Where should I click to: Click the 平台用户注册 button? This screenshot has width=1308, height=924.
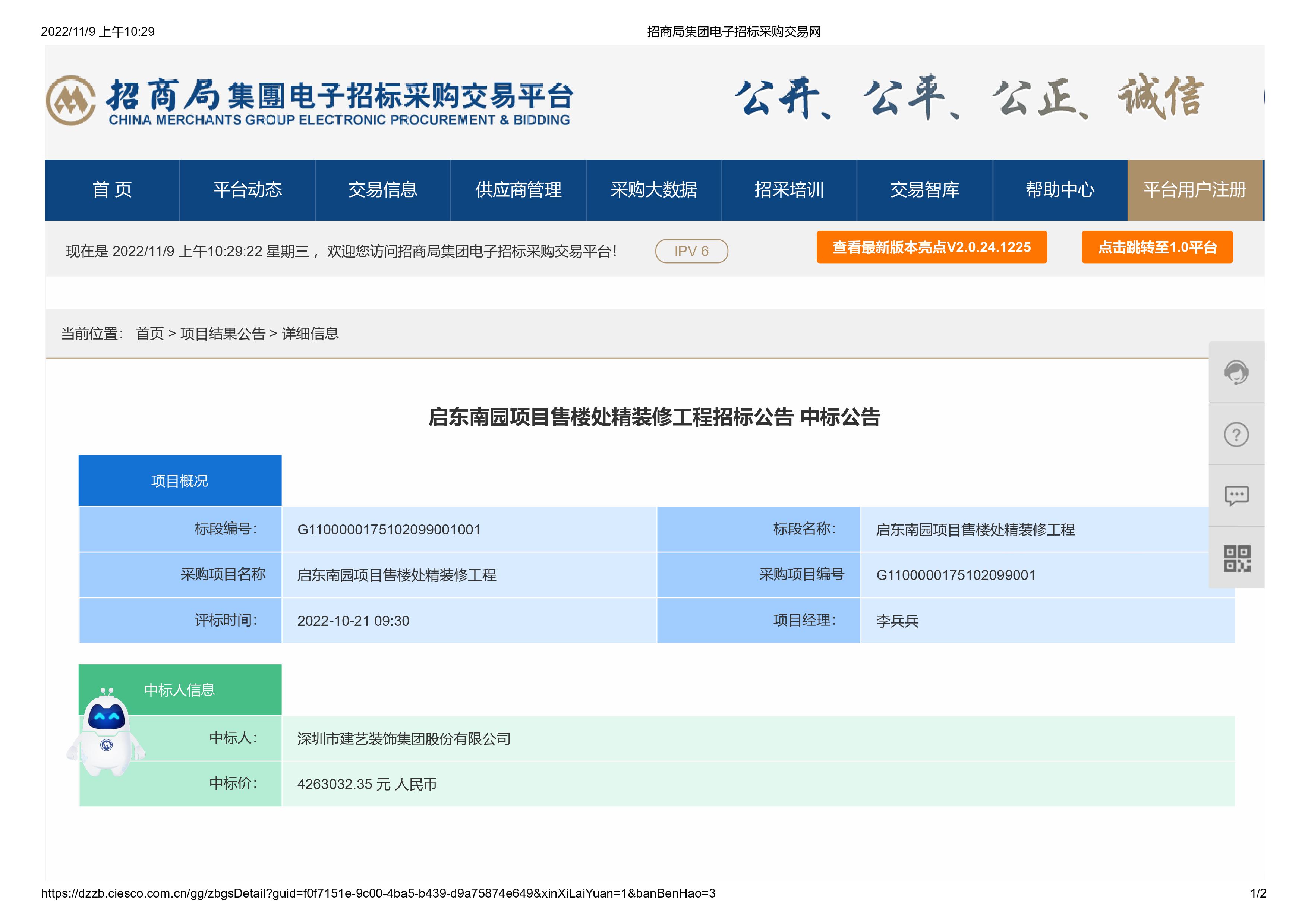[x=1195, y=190]
